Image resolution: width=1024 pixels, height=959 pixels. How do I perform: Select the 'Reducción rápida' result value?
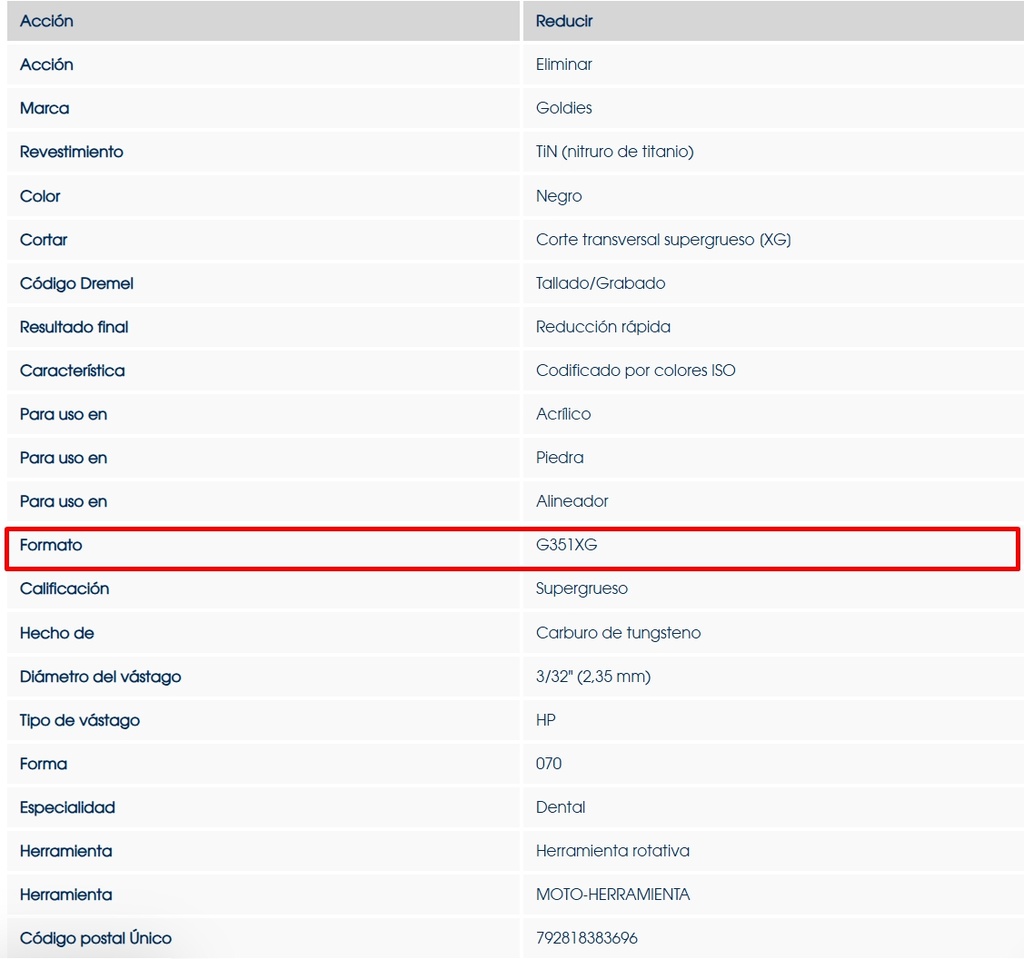[x=603, y=327]
